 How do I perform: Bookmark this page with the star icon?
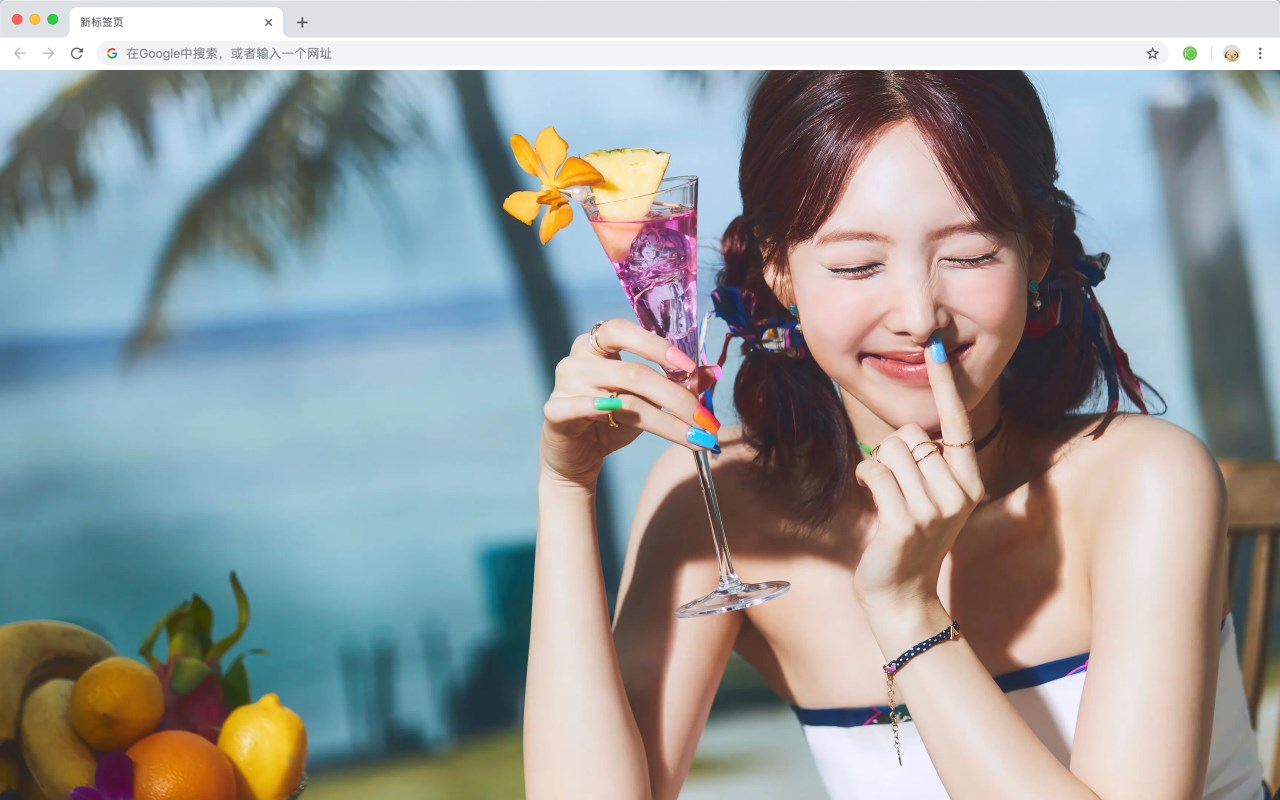point(1152,53)
